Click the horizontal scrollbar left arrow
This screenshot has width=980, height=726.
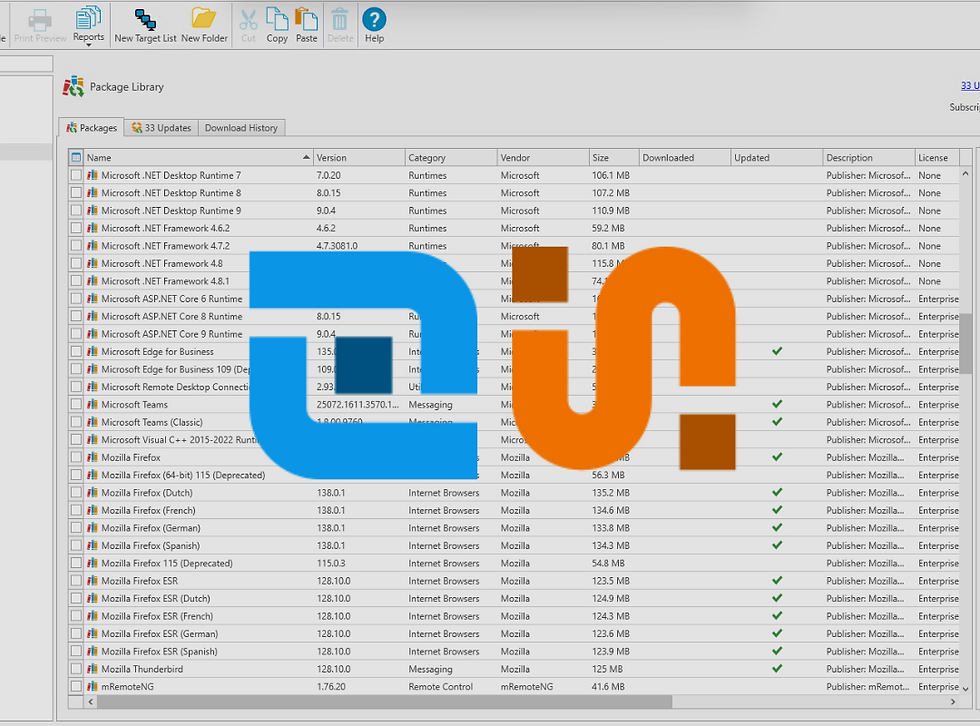[91, 702]
